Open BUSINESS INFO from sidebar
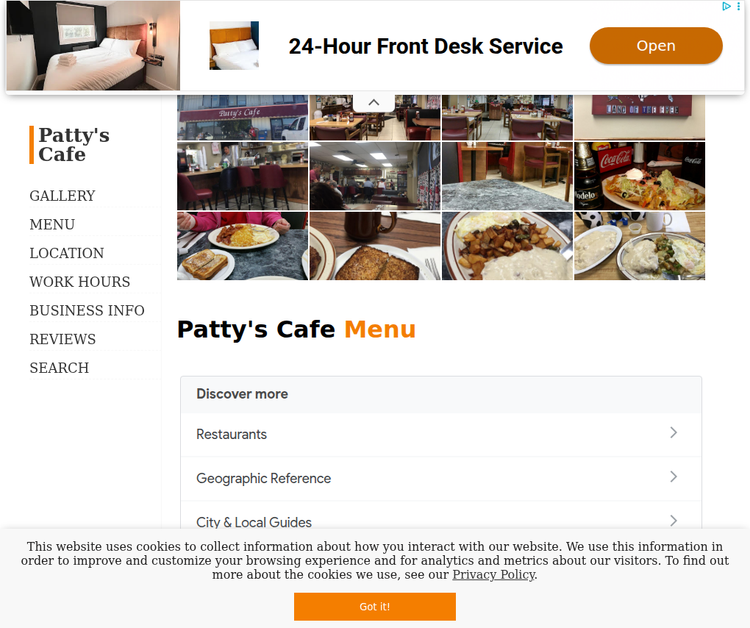Image resolution: width=750 pixels, height=628 pixels. click(x=87, y=310)
